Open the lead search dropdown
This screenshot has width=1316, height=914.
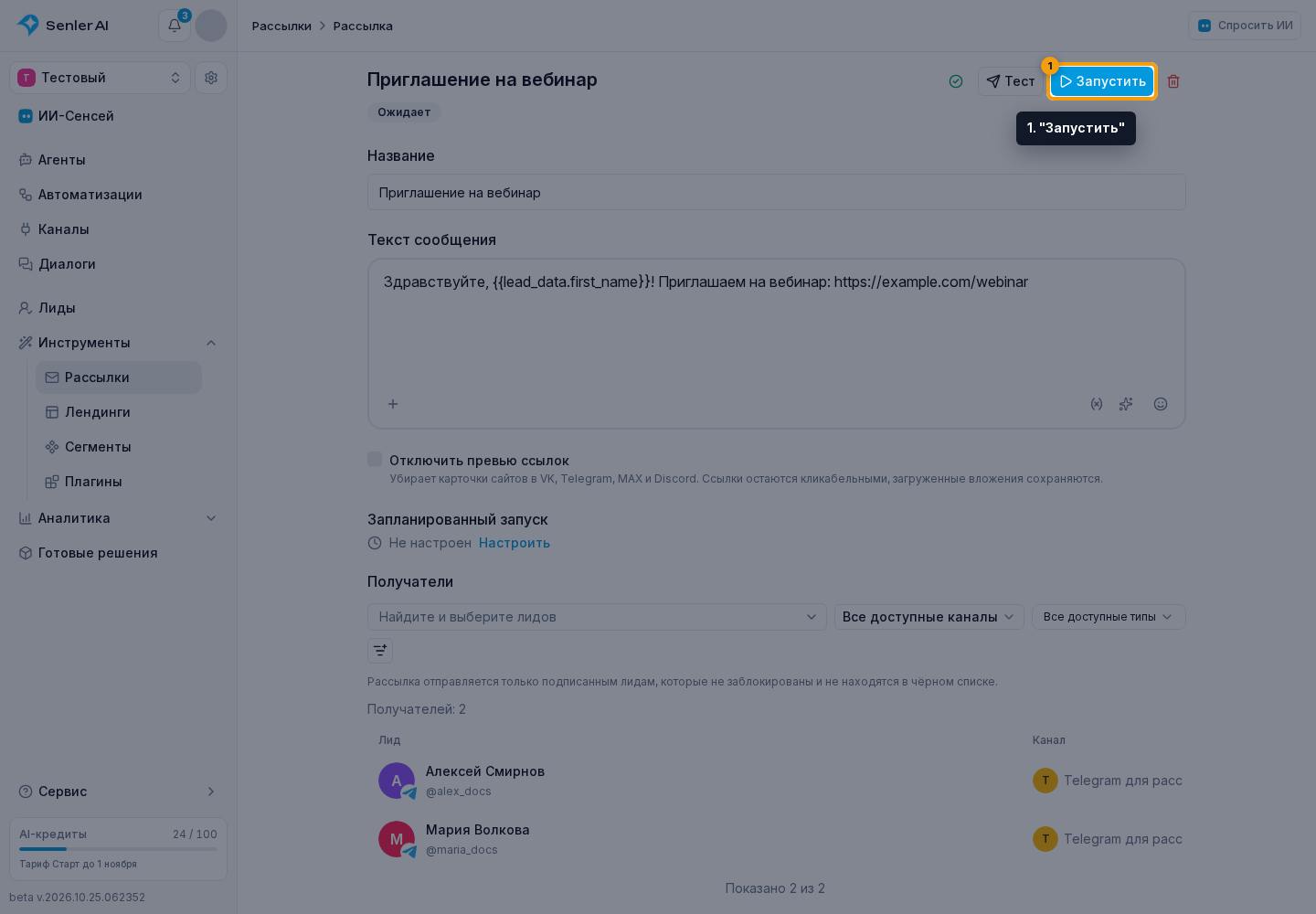click(597, 617)
